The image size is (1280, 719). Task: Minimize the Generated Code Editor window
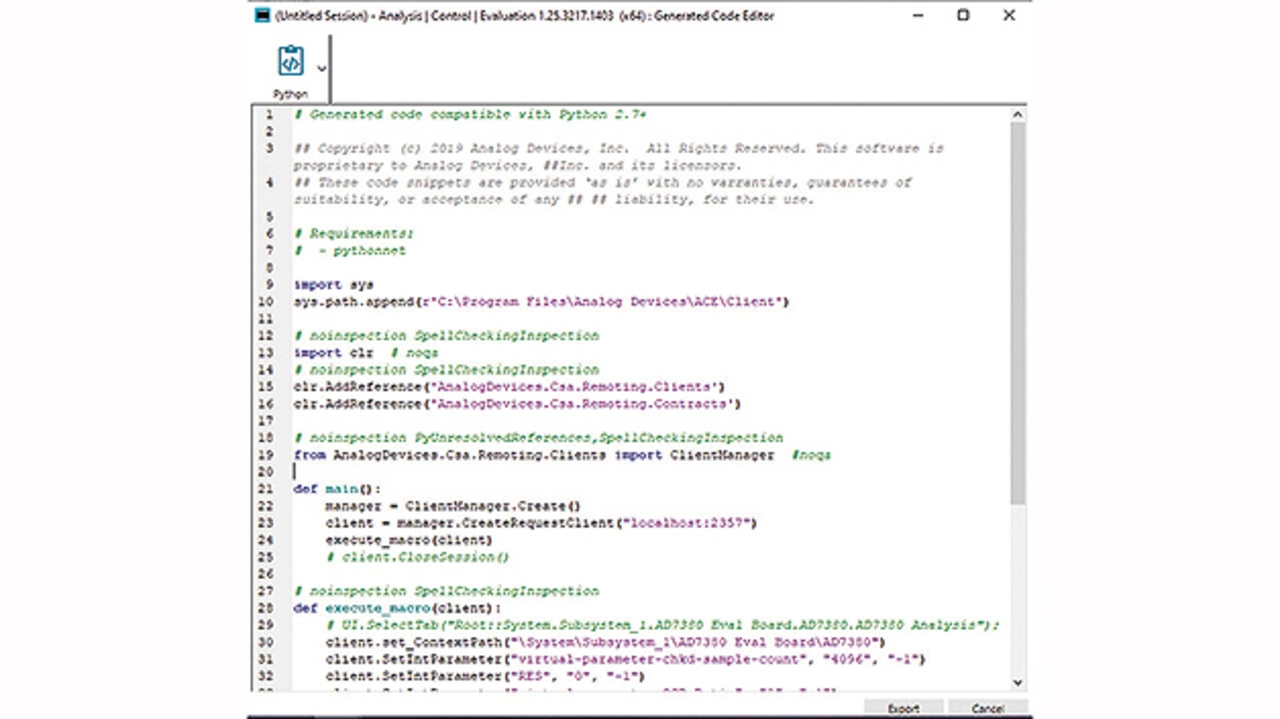tap(917, 15)
